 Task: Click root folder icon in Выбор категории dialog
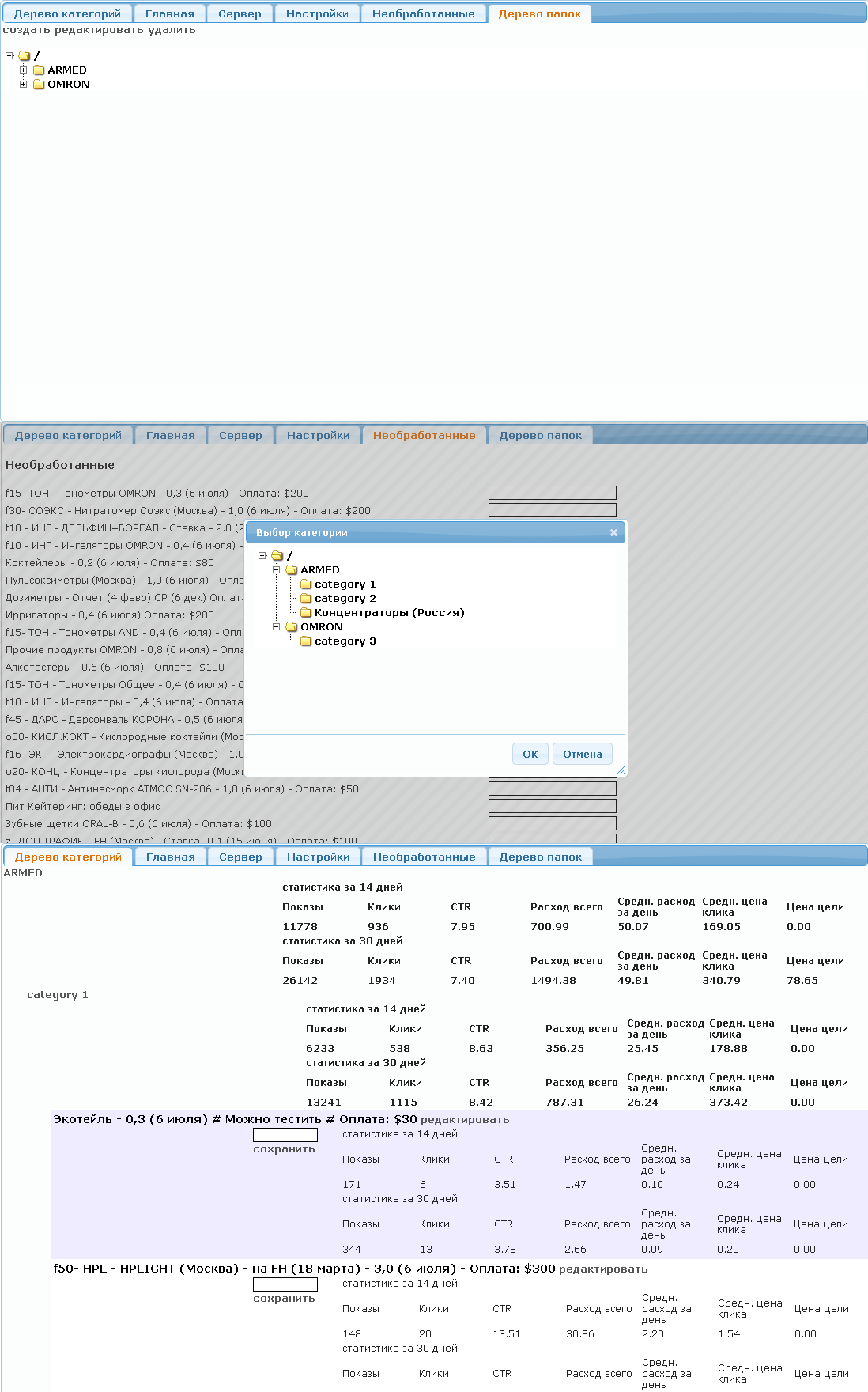(x=277, y=556)
